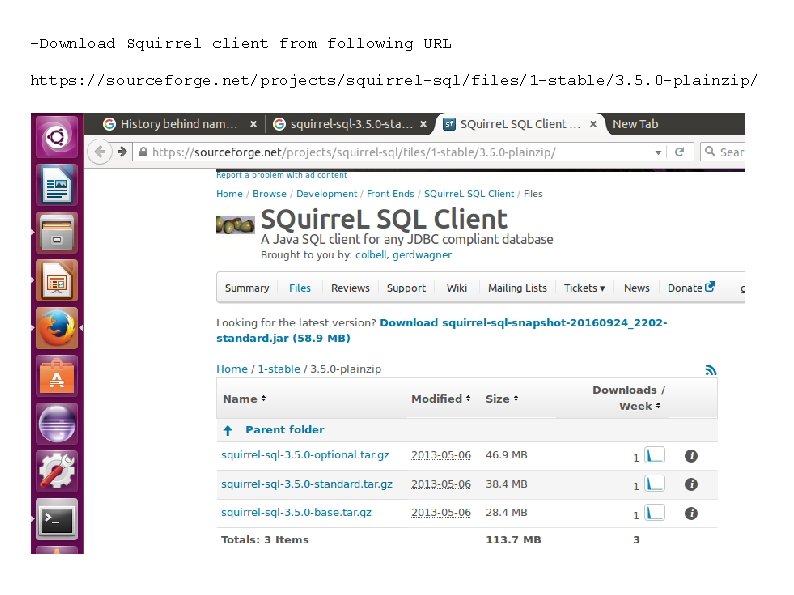This screenshot has height=595, width=794.
Task: Click the padlock site security icon
Action: 143,152
